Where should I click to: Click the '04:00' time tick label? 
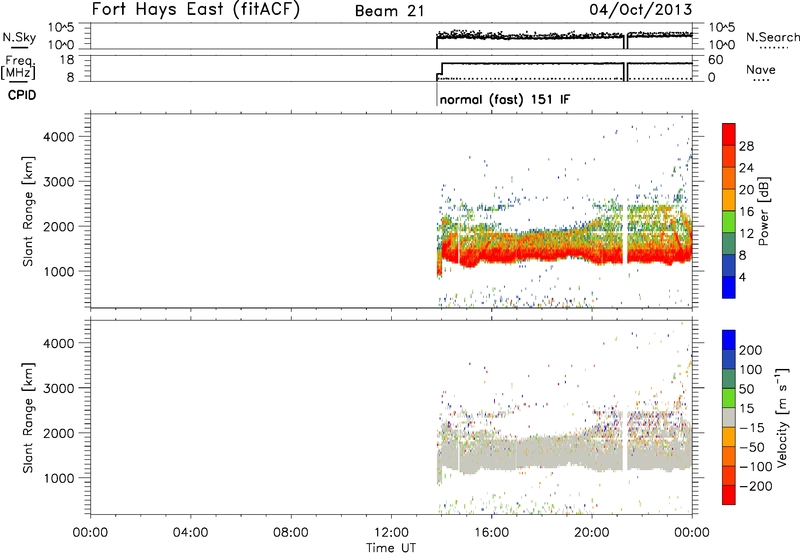pos(190,533)
